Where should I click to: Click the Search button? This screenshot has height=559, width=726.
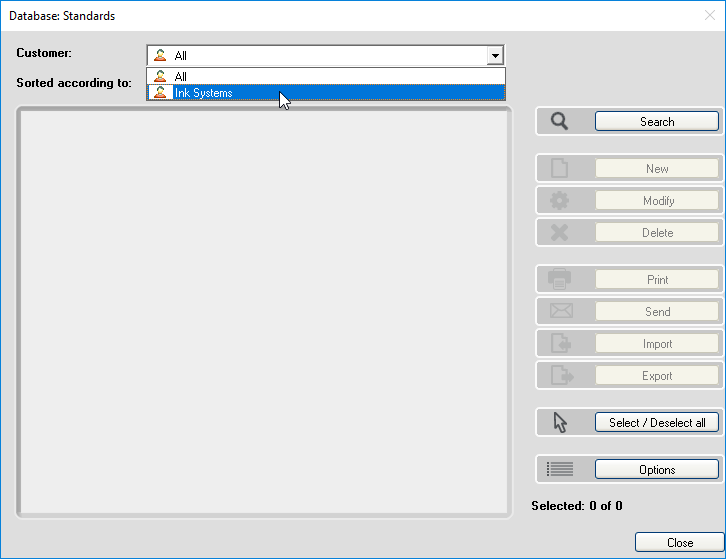tap(657, 121)
